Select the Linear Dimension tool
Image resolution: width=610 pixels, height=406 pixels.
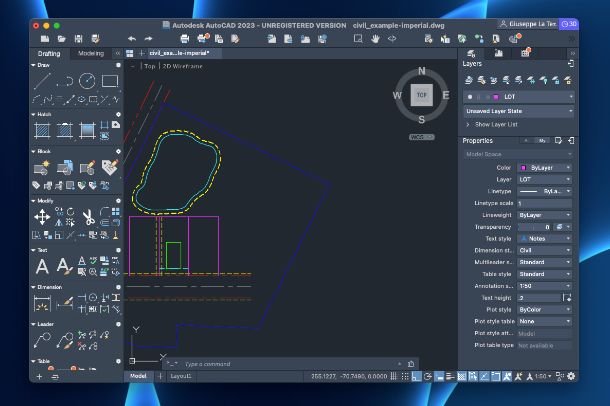click(x=42, y=304)
